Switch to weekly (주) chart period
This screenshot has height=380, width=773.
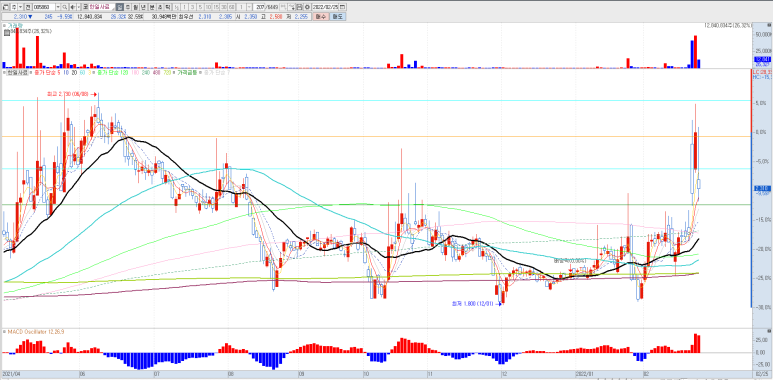[x=128, y=7]
